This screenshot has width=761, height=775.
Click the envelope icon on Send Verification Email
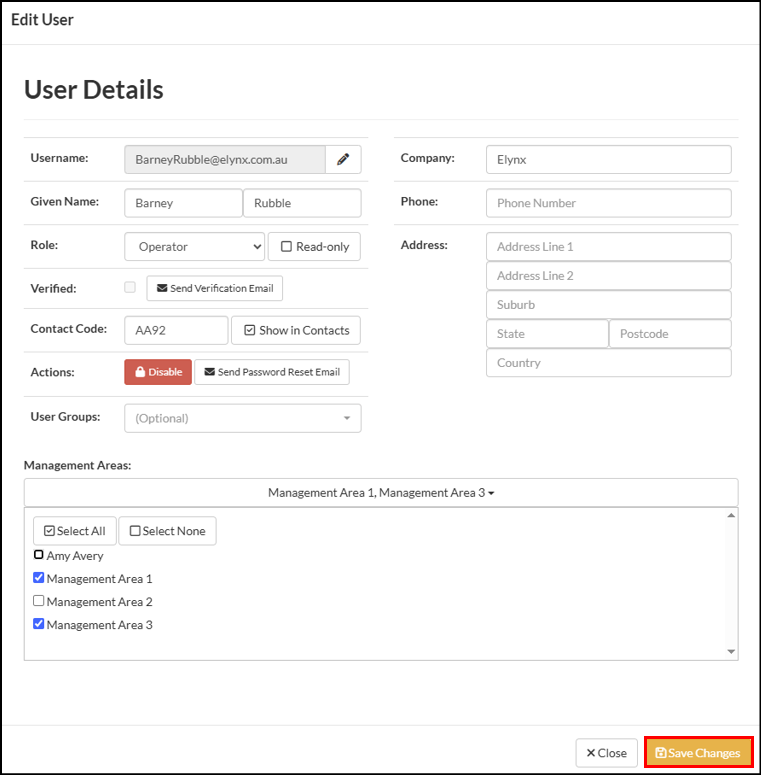click(x=162, y=288)
